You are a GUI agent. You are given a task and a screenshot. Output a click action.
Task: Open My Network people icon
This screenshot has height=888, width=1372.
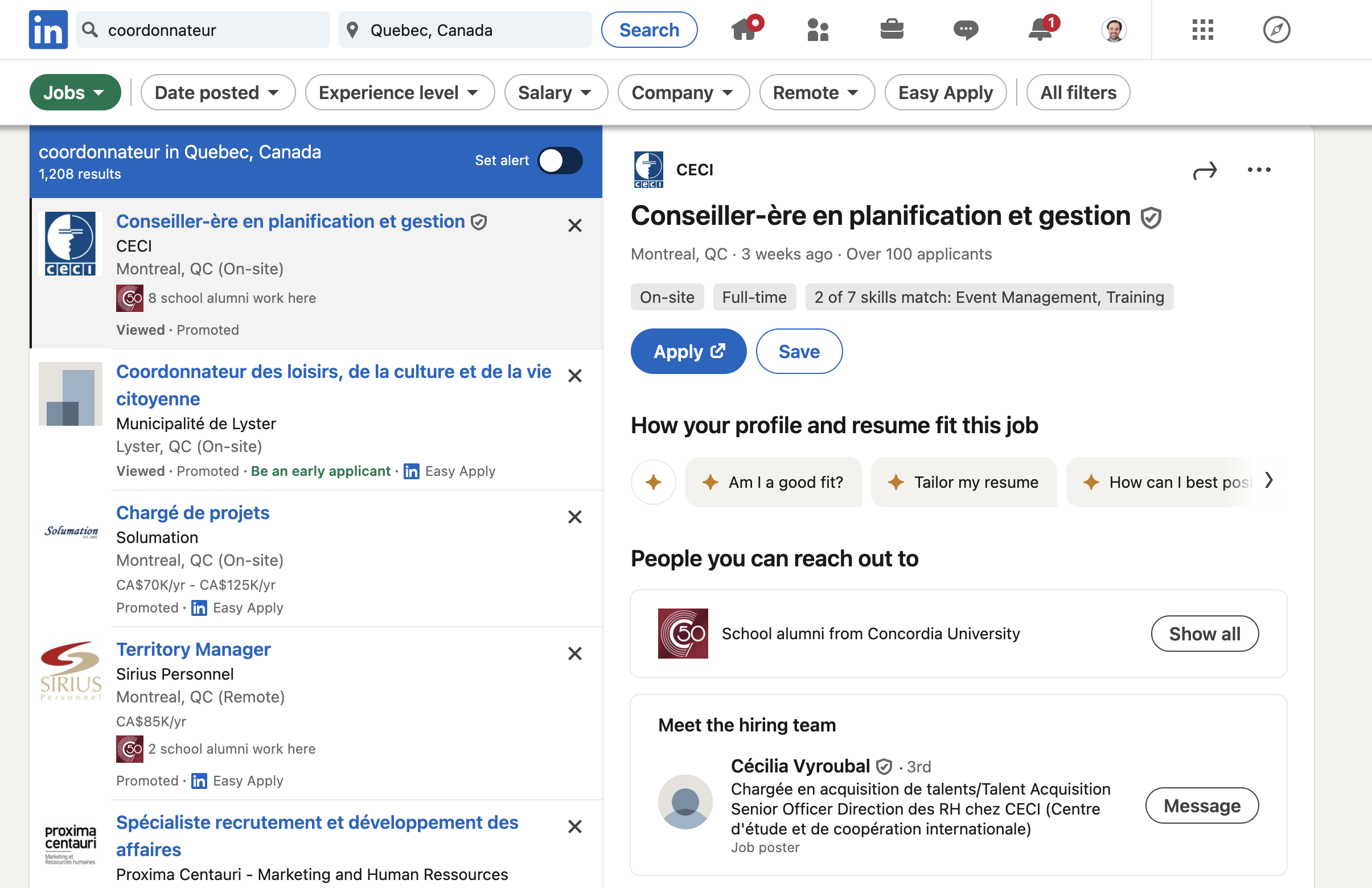(818, 30)
